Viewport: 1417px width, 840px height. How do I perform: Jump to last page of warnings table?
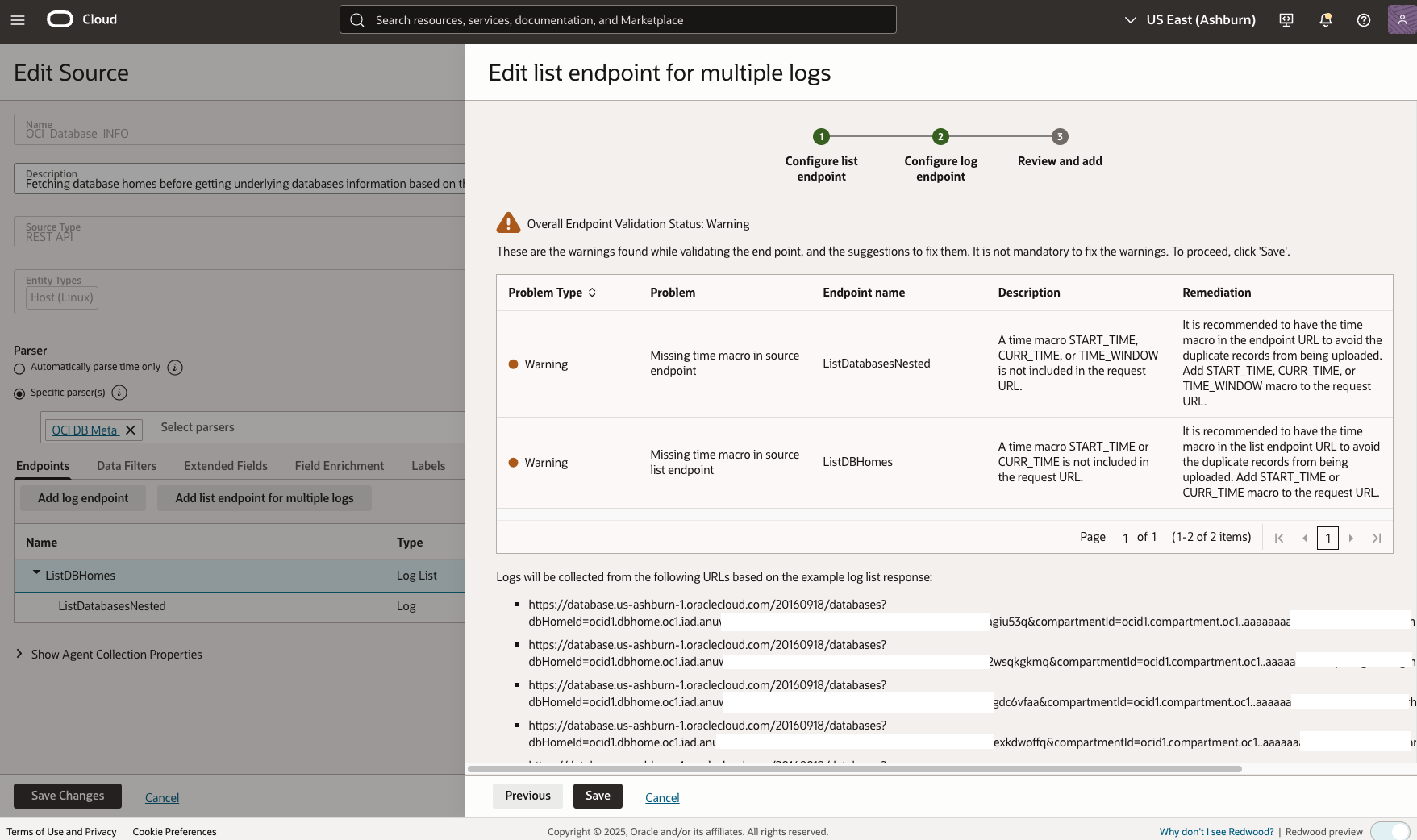[x=1377, y=538]
